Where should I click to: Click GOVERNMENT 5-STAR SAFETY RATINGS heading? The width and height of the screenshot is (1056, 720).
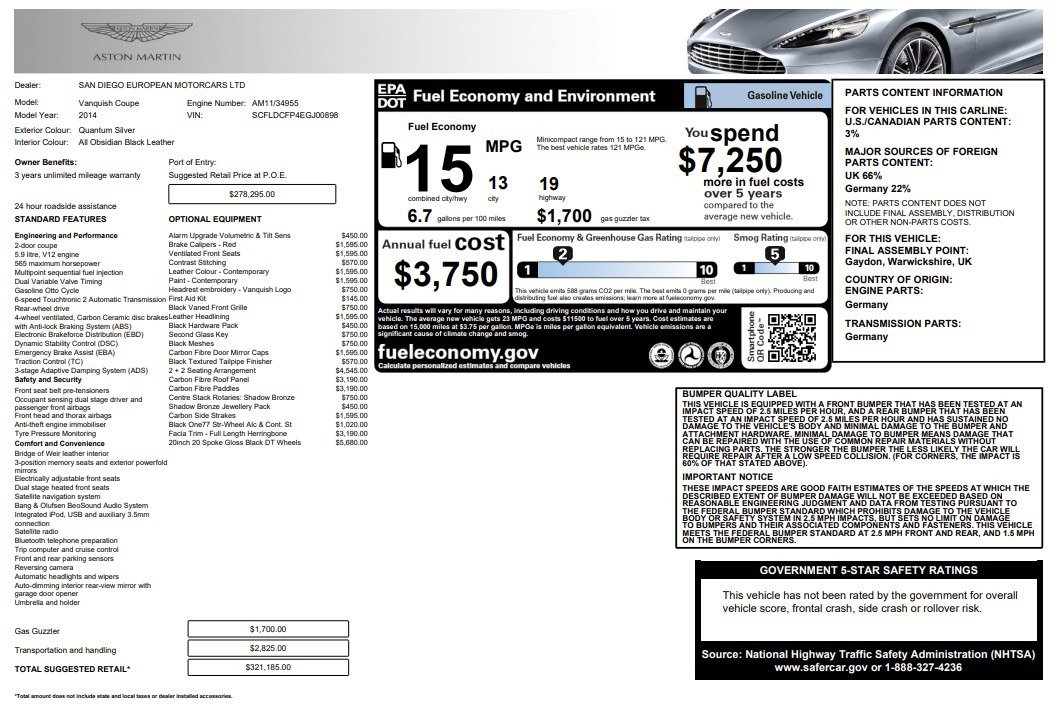coord(868,570)
